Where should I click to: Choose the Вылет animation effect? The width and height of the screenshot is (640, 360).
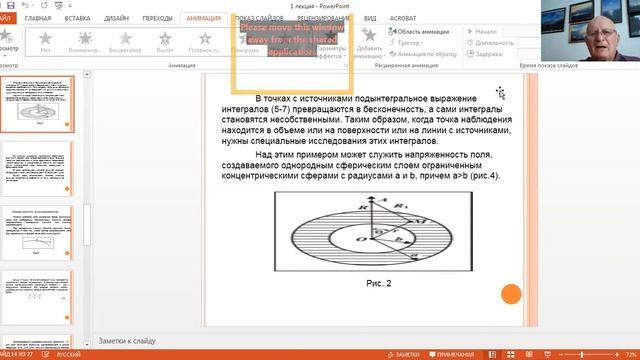point(165,42)
